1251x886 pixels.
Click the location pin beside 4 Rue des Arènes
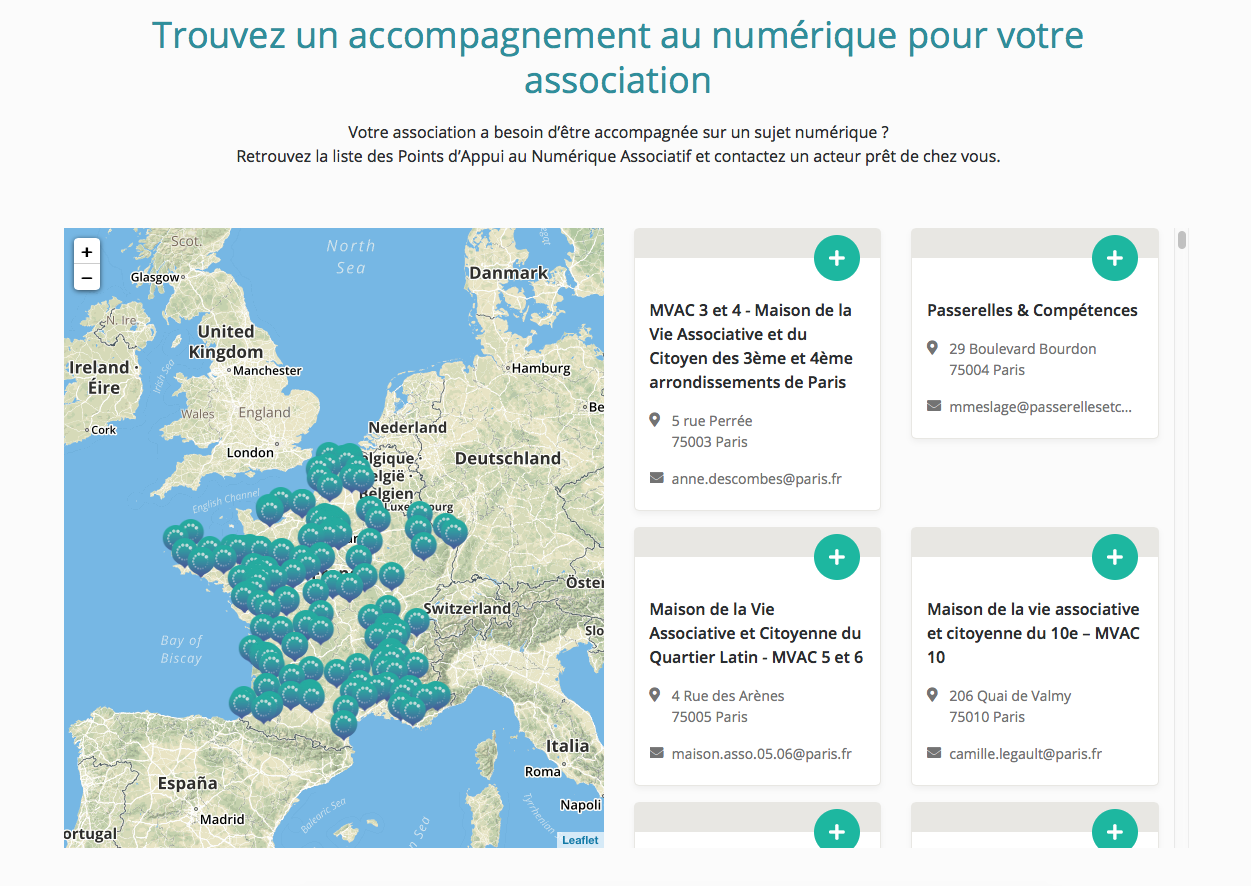pos(655,695)
